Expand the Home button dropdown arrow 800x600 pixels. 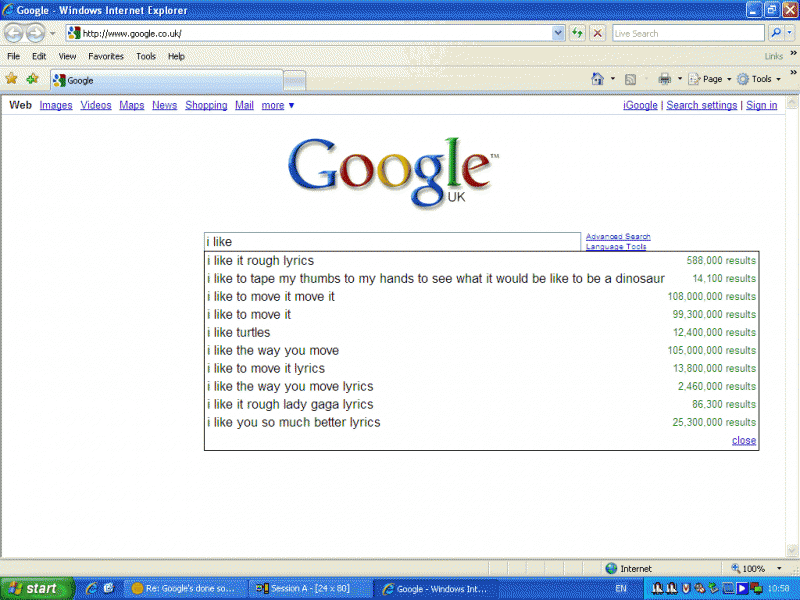(x=613, y=79)
